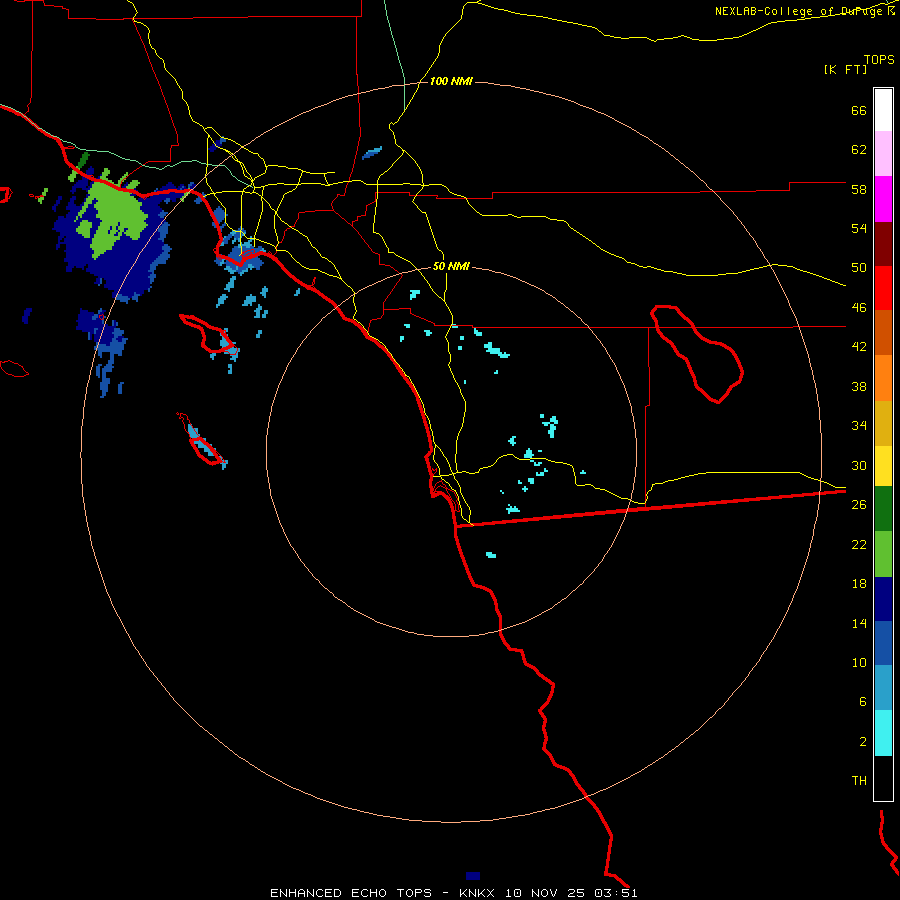Click the medium blue legend swatch
900x900 pixels.
pyautogui.click(x=883, y=643)
